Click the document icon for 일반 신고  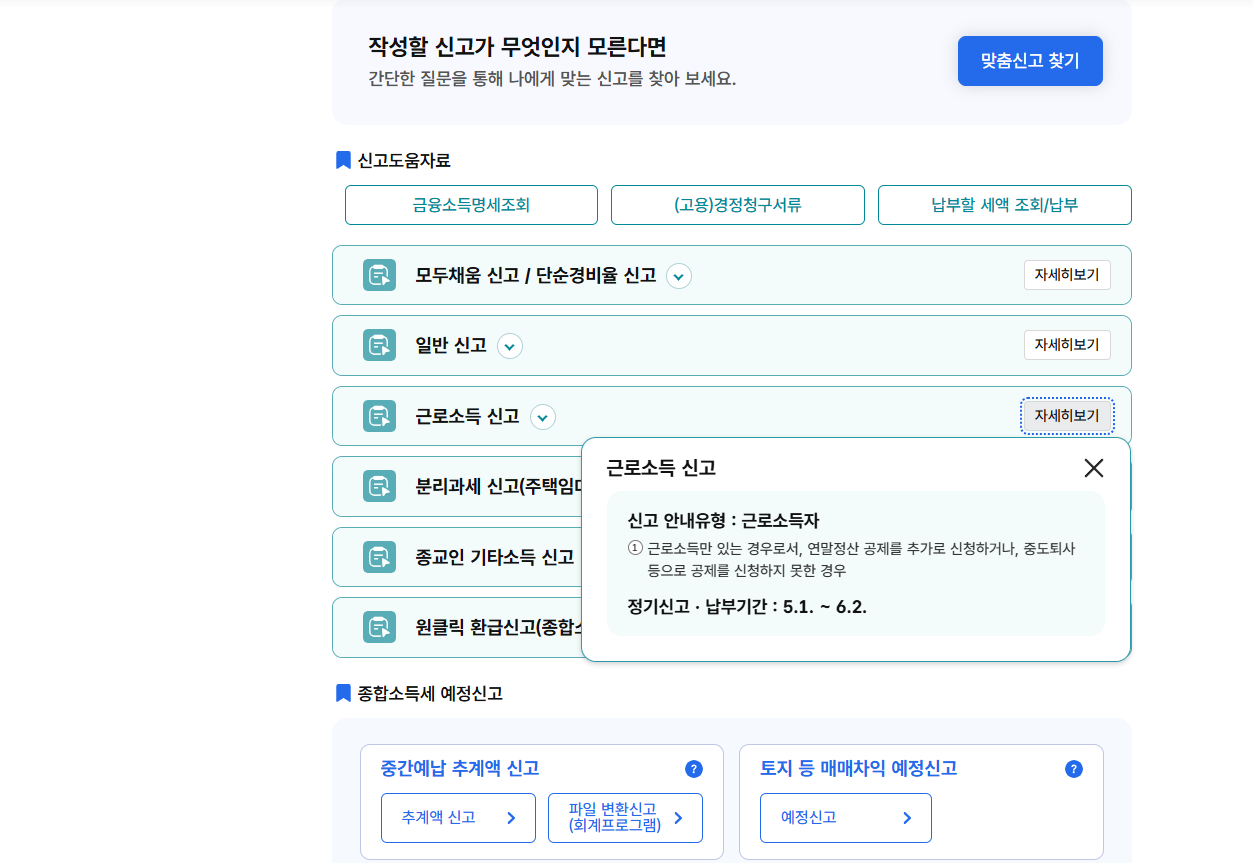(x=380, y=346)
